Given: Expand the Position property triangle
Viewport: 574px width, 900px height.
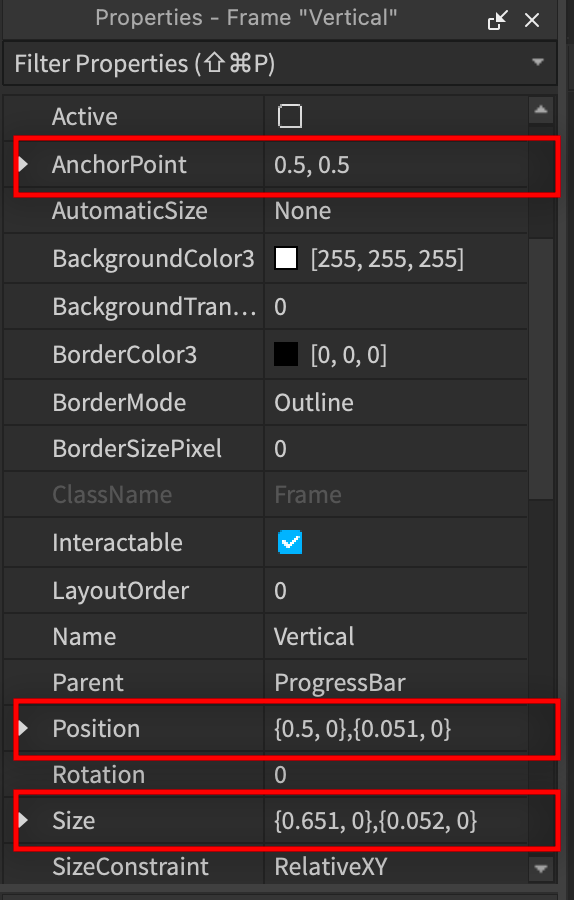Looking at the screenshot, I should (23, 728).
